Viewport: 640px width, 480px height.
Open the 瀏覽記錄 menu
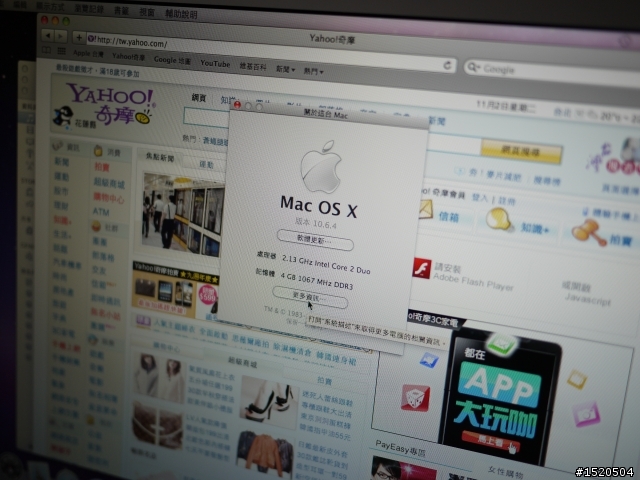(x=89, y=9)
